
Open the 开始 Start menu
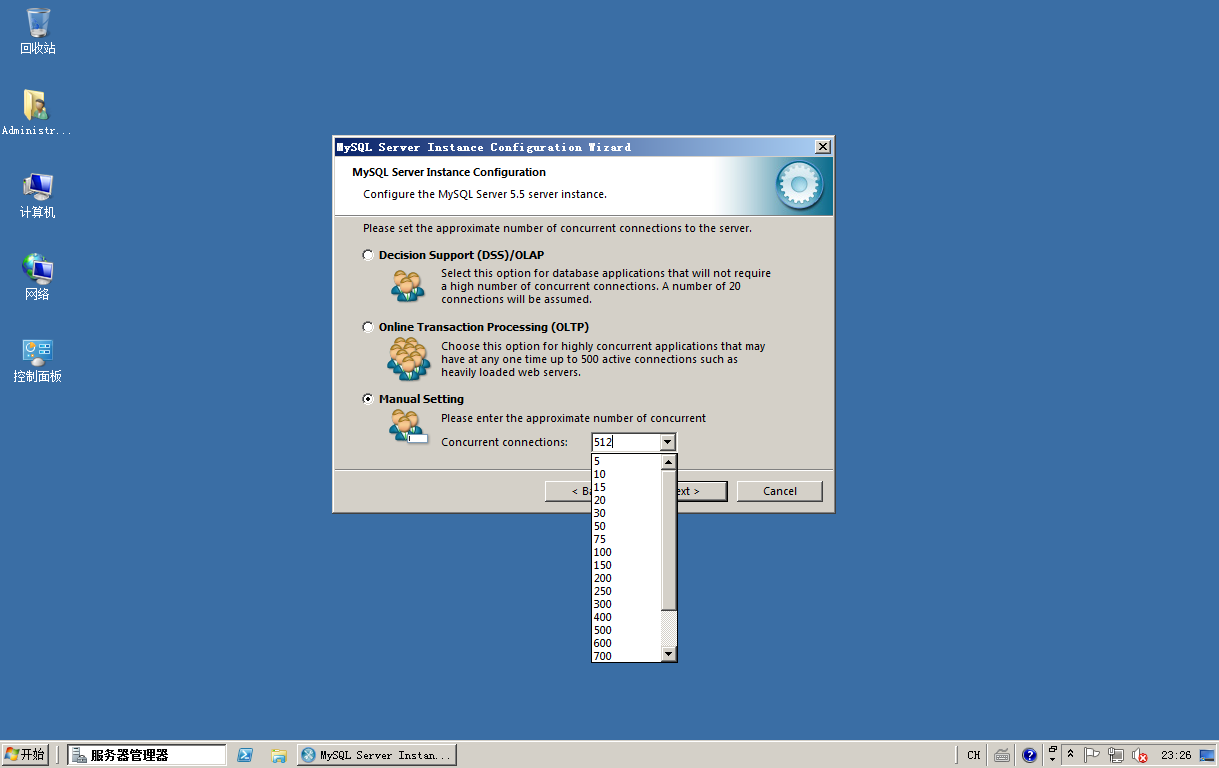pos(26,755)
